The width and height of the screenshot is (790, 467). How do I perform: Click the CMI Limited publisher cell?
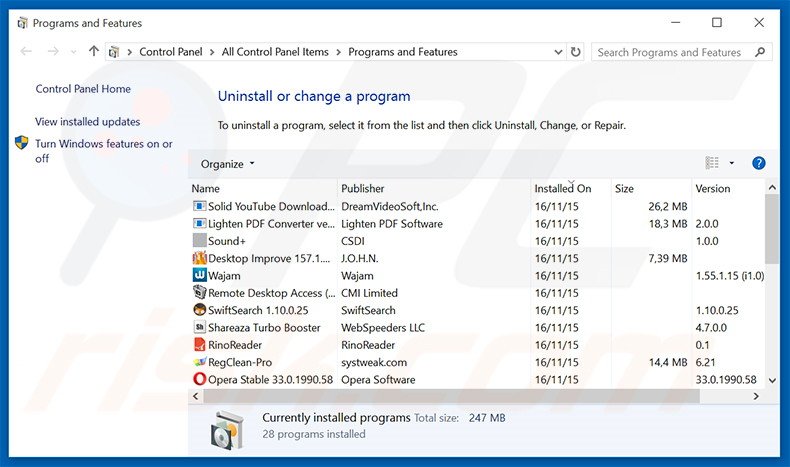pos(369,293)
